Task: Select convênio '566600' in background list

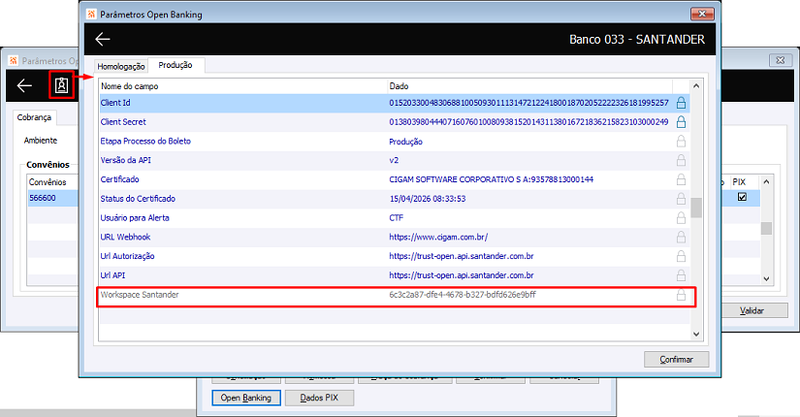Action: pos(42,198)
